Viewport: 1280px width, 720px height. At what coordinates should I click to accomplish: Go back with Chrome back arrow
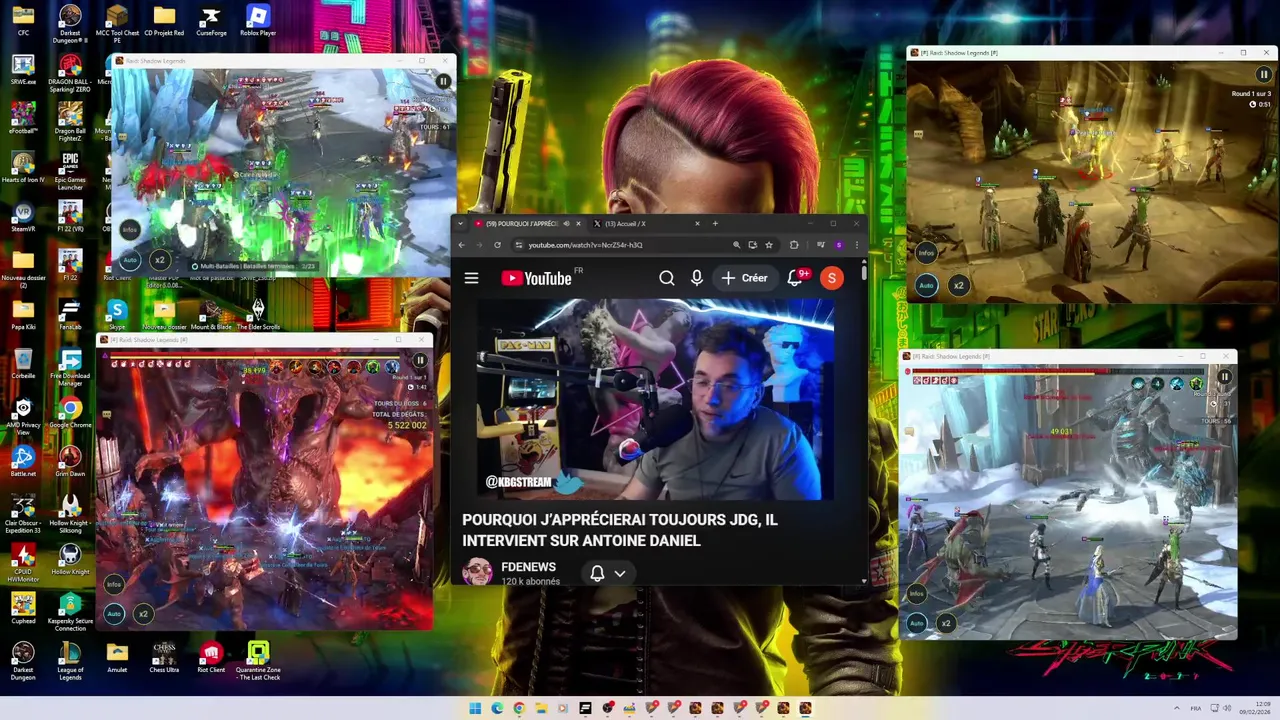(x=462, y=245)
